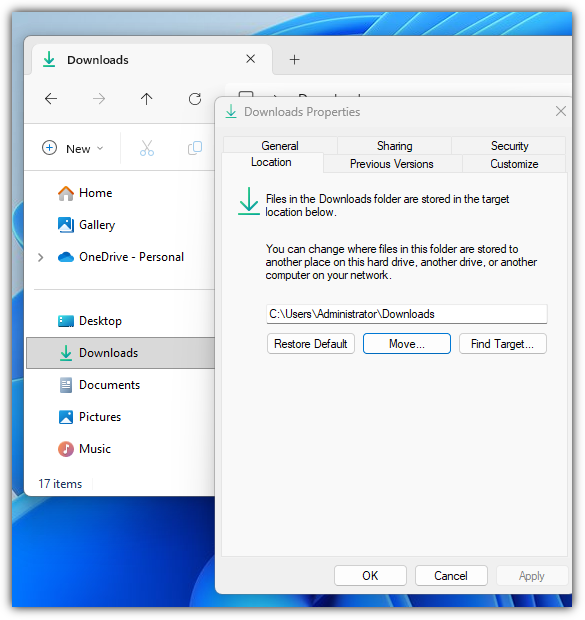Switch to the Sharing tab
This screenshot has height=620, width=585.
pyautogui.click(x=394, y=146)
